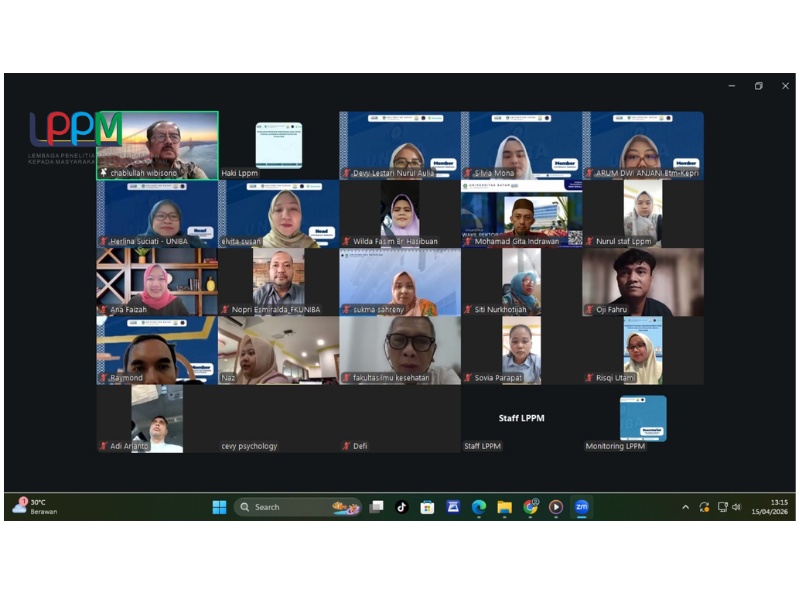Open Microsoft Store from the taskbar
This screenshot has height=600, width=800.
pyautogui.click(x=427, y=507)
